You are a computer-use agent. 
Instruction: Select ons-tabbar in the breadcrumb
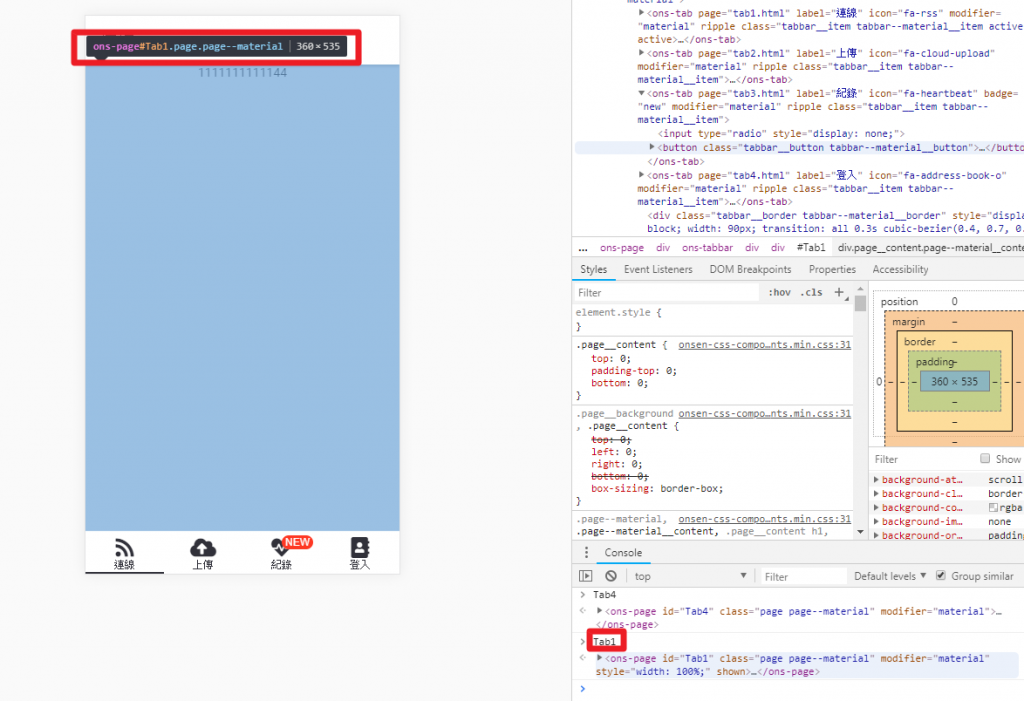click(707, 248)
